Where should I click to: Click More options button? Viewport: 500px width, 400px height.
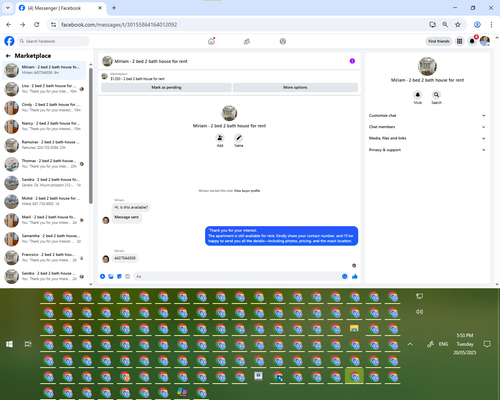point(295,87)
